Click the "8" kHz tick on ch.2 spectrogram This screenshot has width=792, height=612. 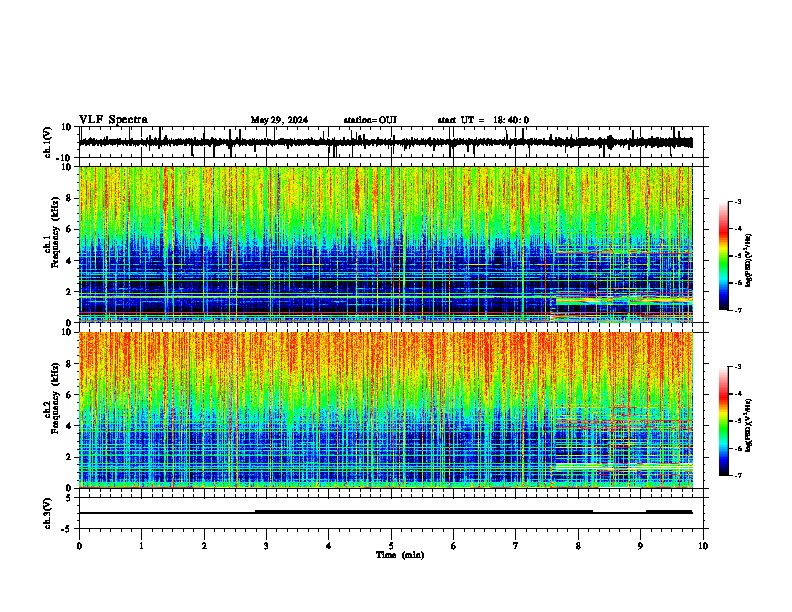(69, 364)
